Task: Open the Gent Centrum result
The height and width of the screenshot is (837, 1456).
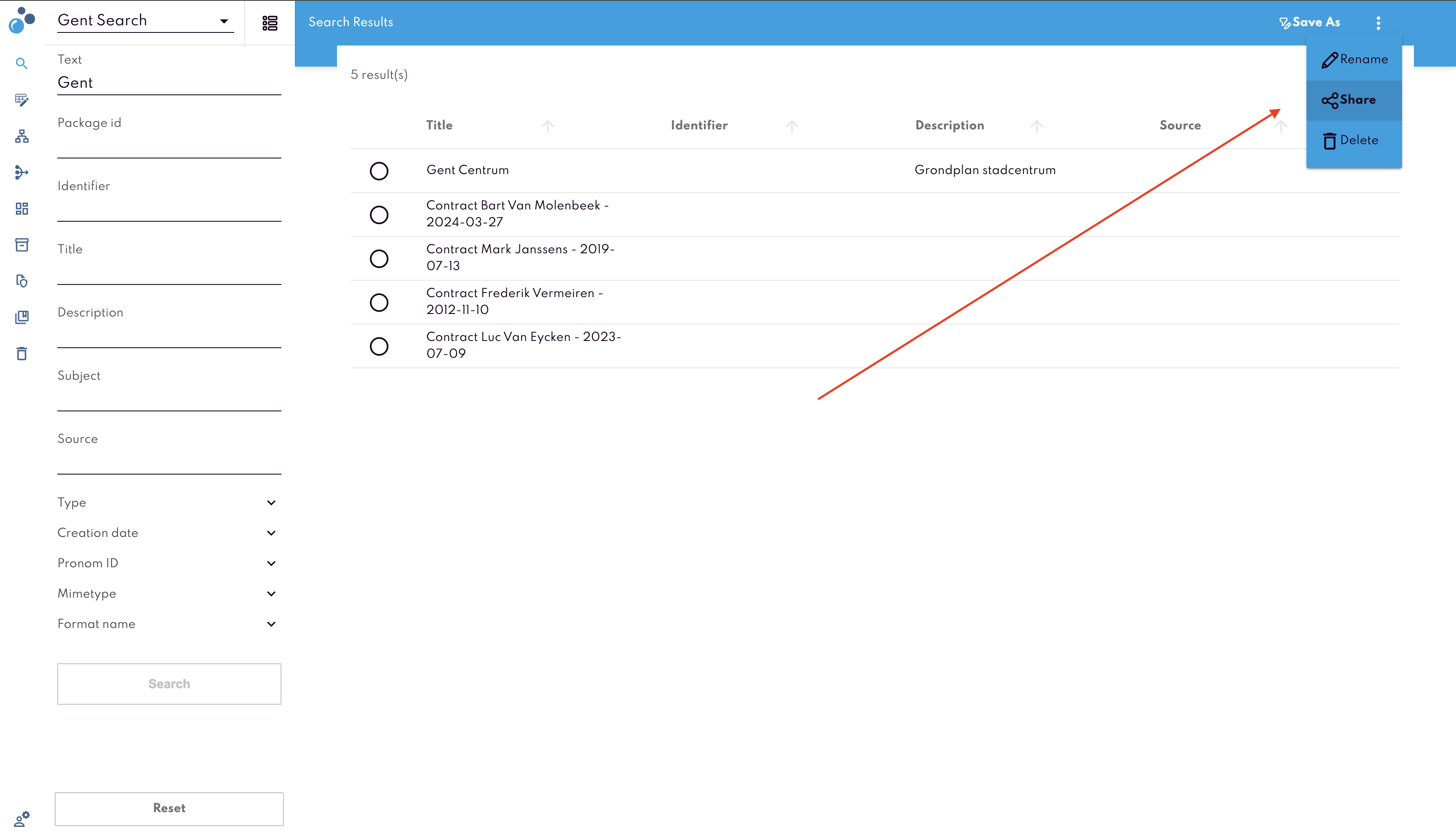Action: 467,170
